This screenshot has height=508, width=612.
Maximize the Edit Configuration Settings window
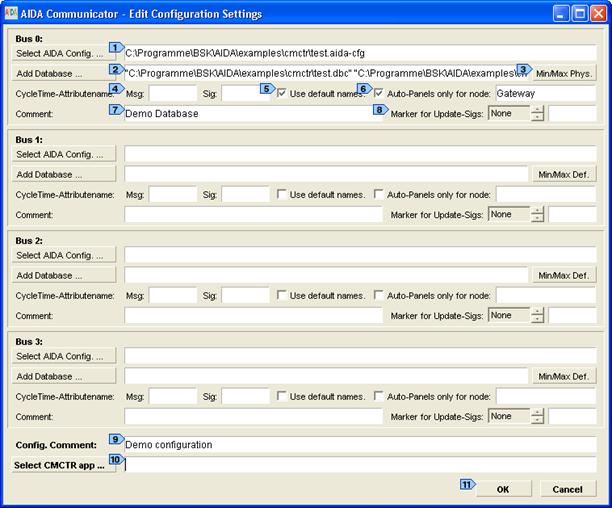pos(580,14)
